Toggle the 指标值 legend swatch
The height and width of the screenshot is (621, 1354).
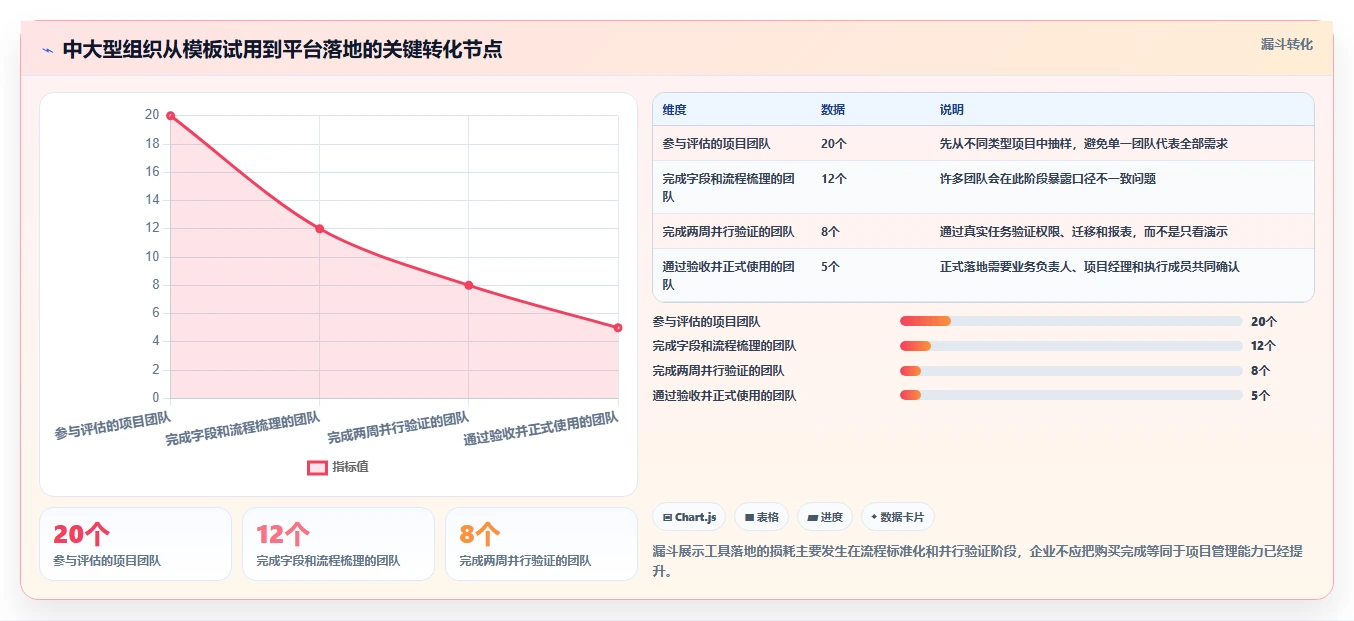click(317, 467)
